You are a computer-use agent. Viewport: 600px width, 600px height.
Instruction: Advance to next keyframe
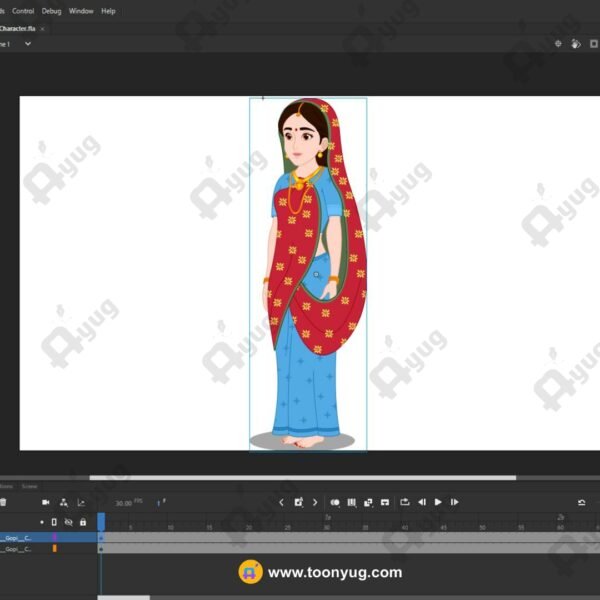coord(315,502)
